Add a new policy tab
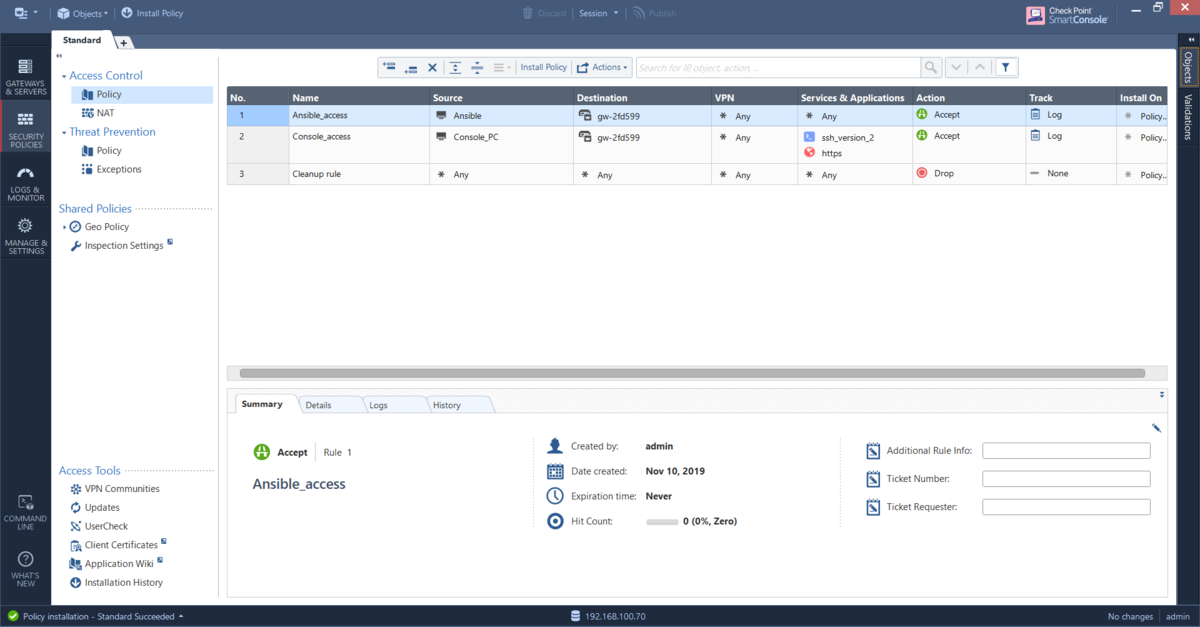Image resolution: width=1200 pixels, height=627 pixels. click(123, 42)
